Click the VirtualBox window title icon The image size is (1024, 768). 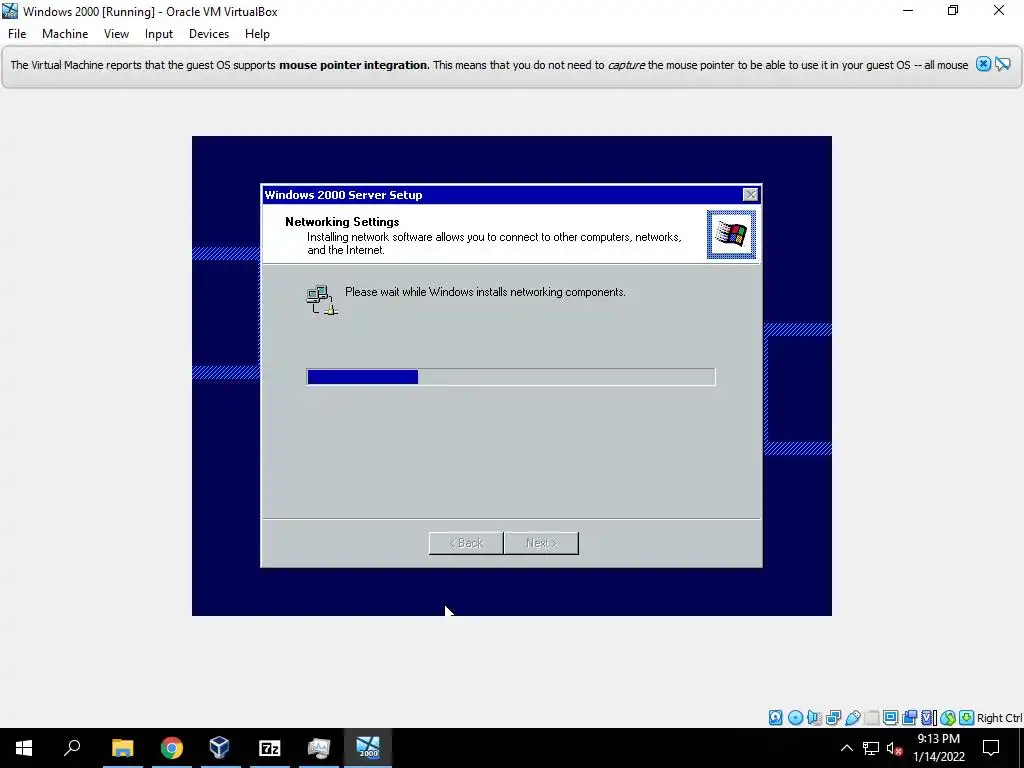click(x=10, y=11)
